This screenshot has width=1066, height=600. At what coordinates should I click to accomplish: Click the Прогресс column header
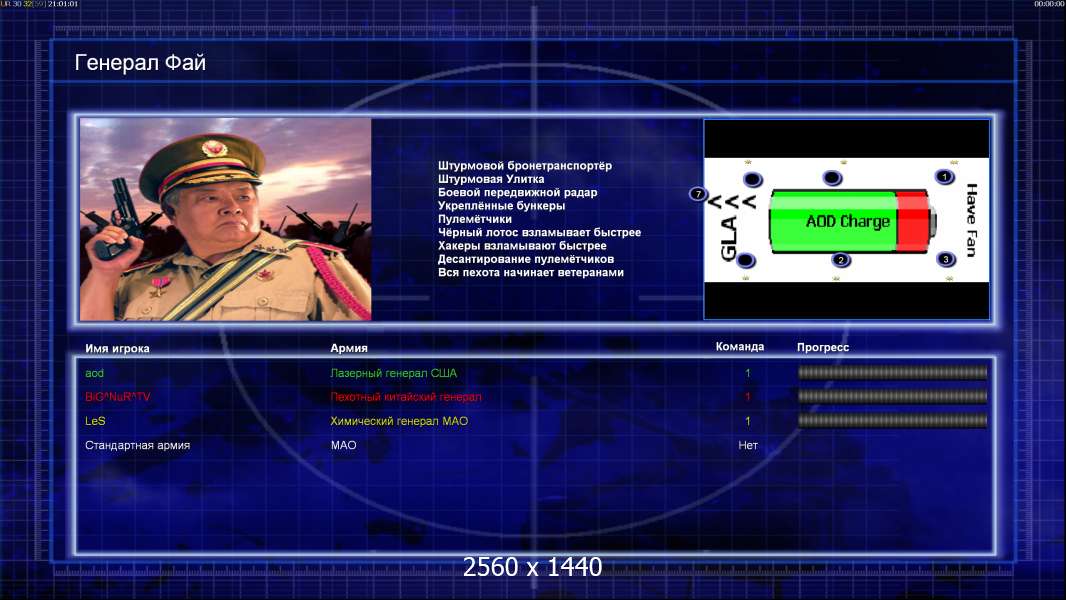(x=823, y=347)
